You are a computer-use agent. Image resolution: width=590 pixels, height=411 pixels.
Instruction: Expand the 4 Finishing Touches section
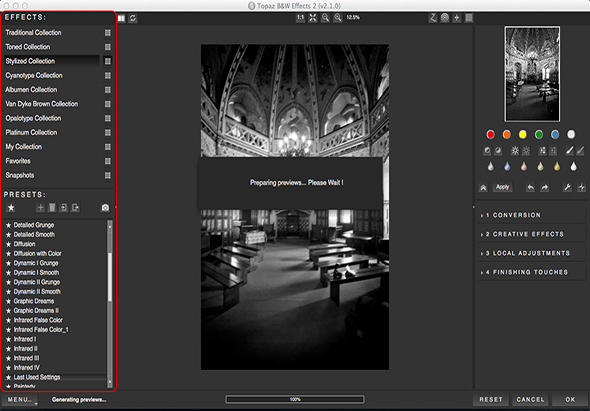pos(531,272)
